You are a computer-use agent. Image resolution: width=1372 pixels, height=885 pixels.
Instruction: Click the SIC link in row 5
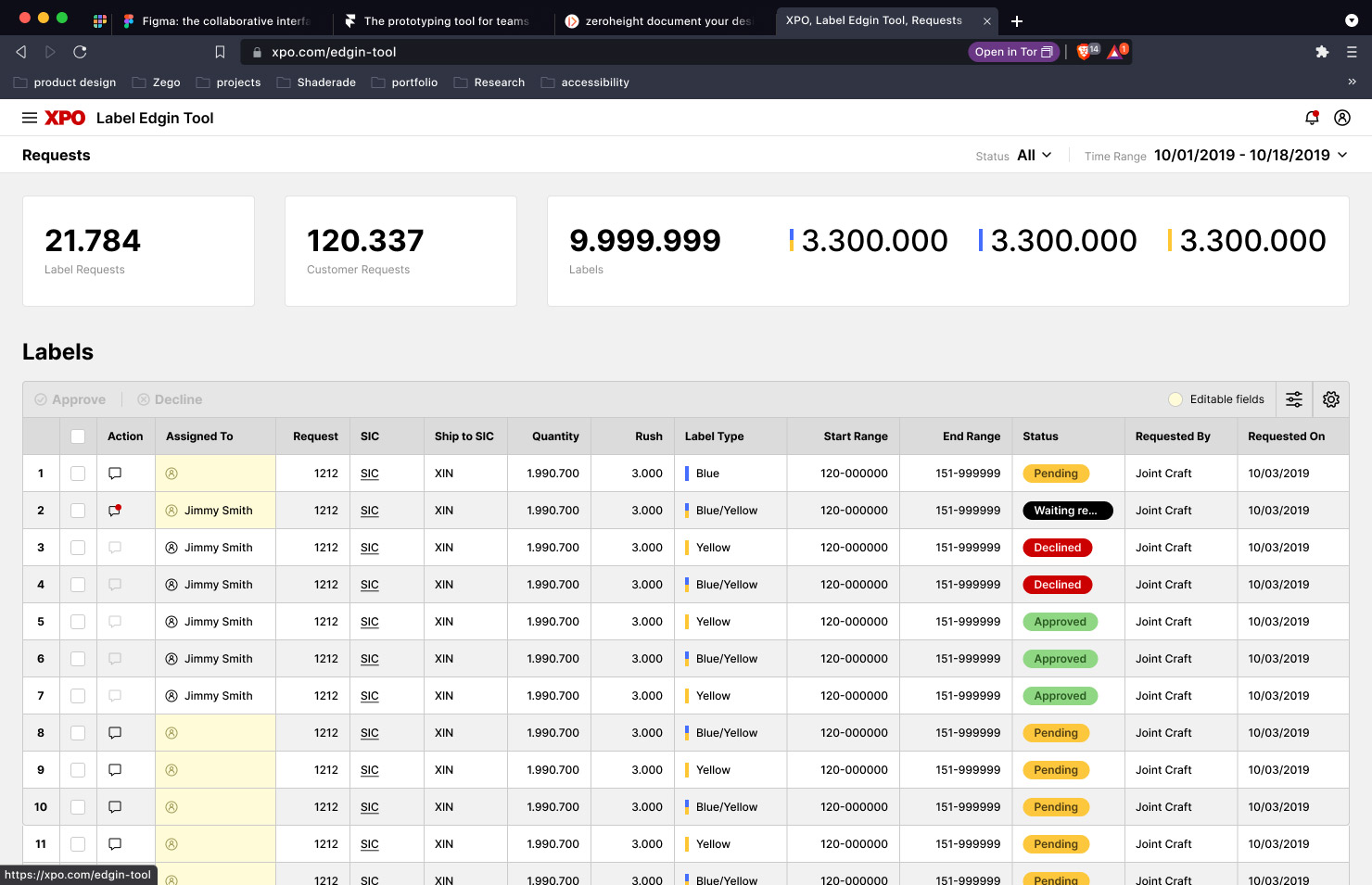click(x=370, y=622)
